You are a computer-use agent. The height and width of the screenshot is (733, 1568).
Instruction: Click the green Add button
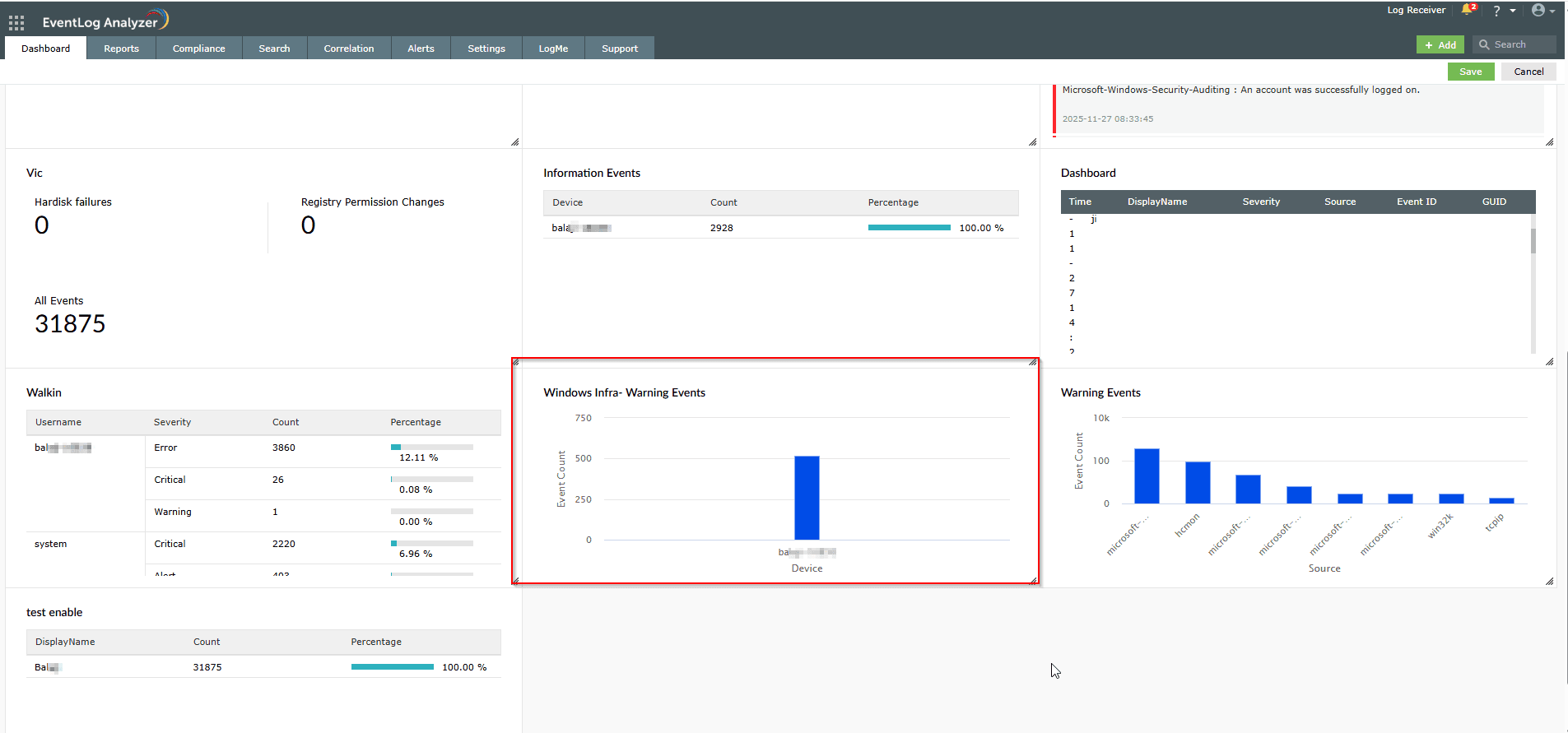pyautogui.click(x=1440, y=45)
